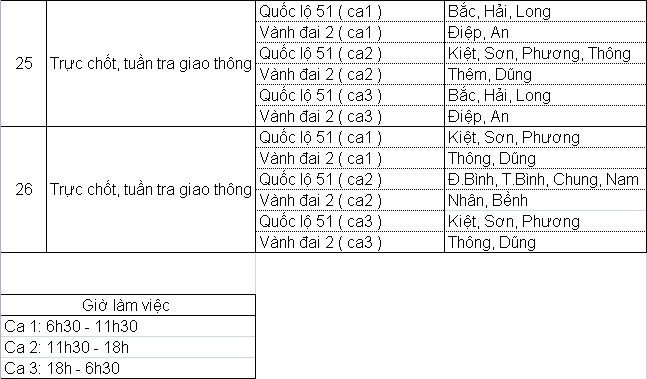Select the 'Đ.Bình, T.Bình, Chung, Nam' cell

tap(545, 179)
